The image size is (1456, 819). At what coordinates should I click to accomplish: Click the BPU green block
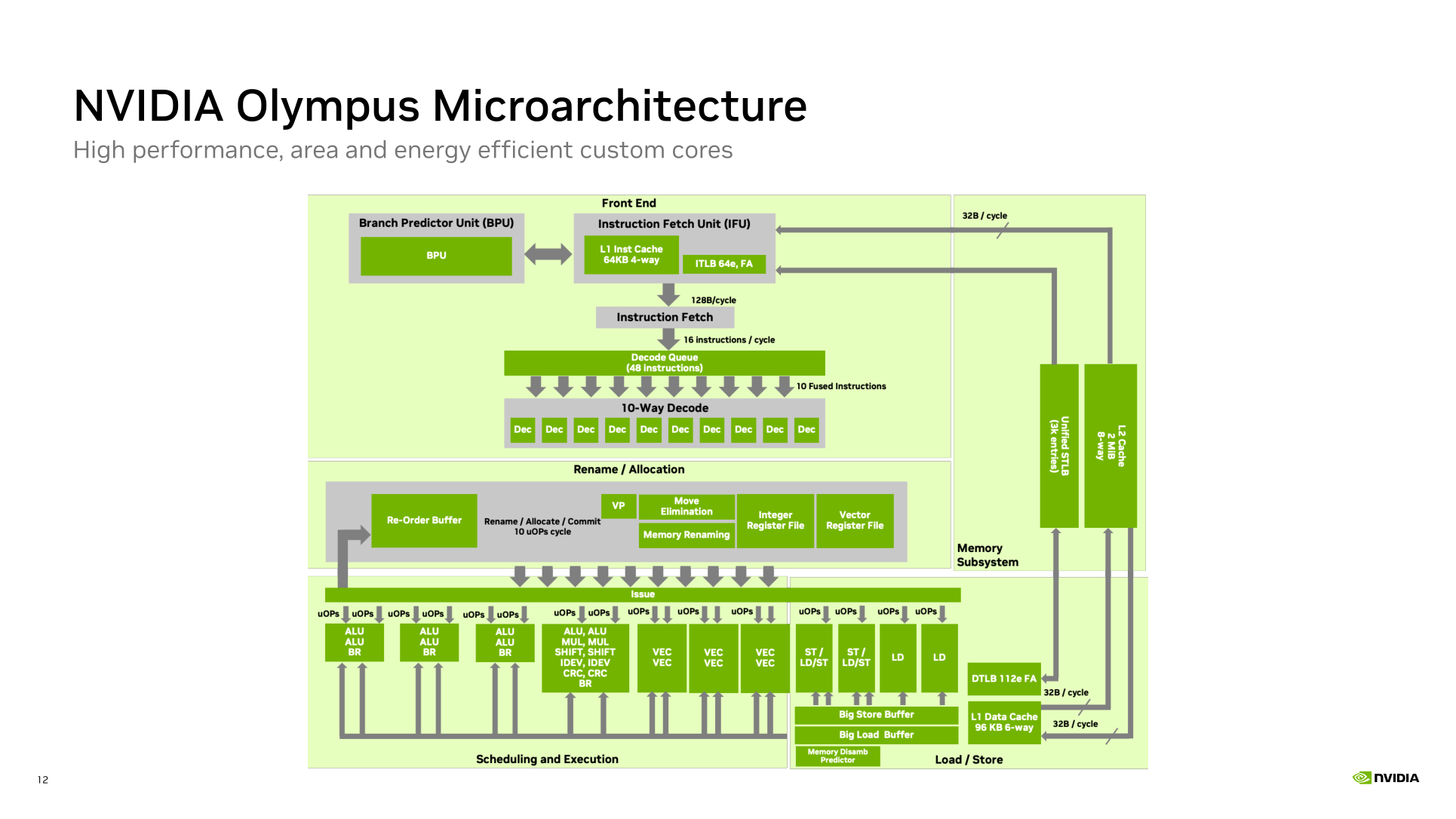(436, 256)
